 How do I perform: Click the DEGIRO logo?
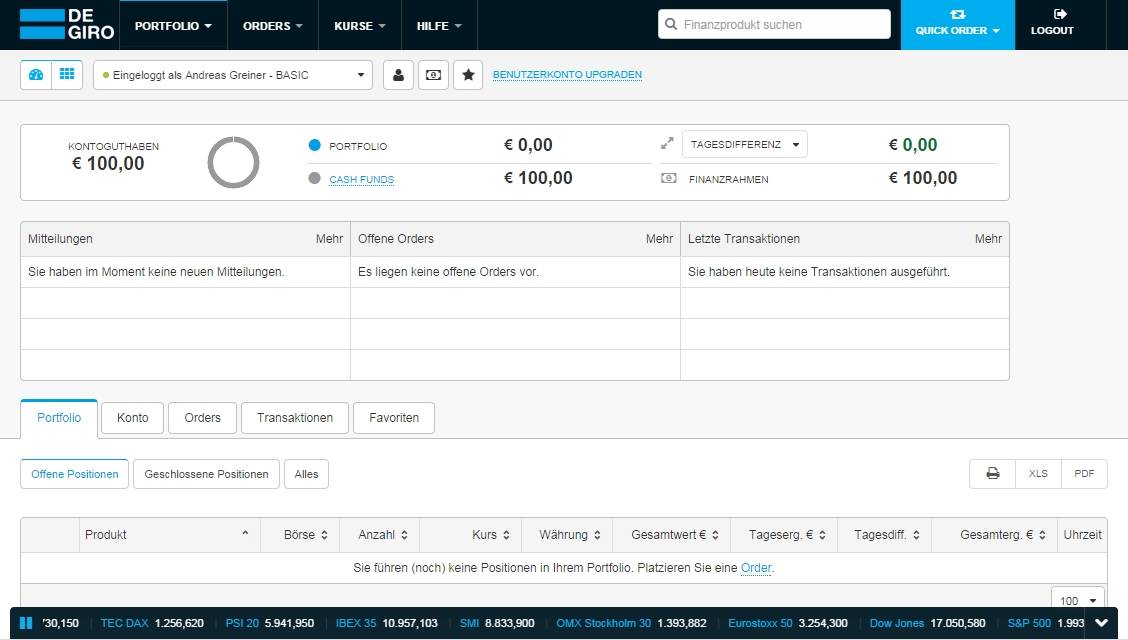point(66,24)
